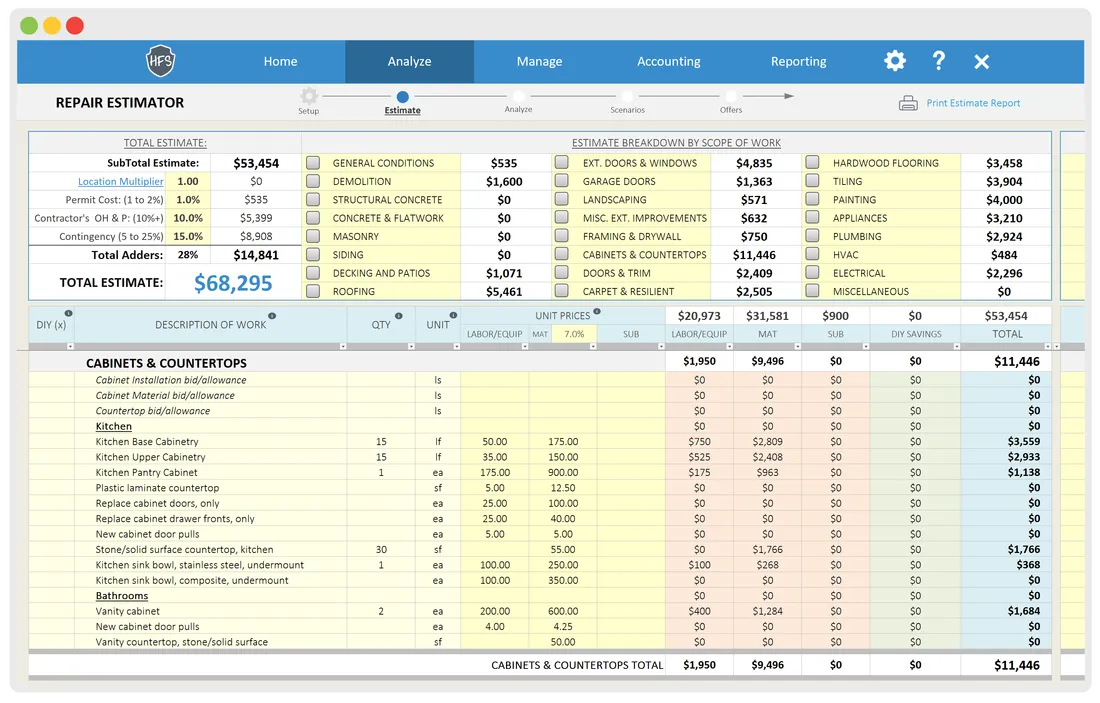This screenshot has height=703, width=1100.
Task: Check the Demolition scope checkbox
Action: point(313,181)
